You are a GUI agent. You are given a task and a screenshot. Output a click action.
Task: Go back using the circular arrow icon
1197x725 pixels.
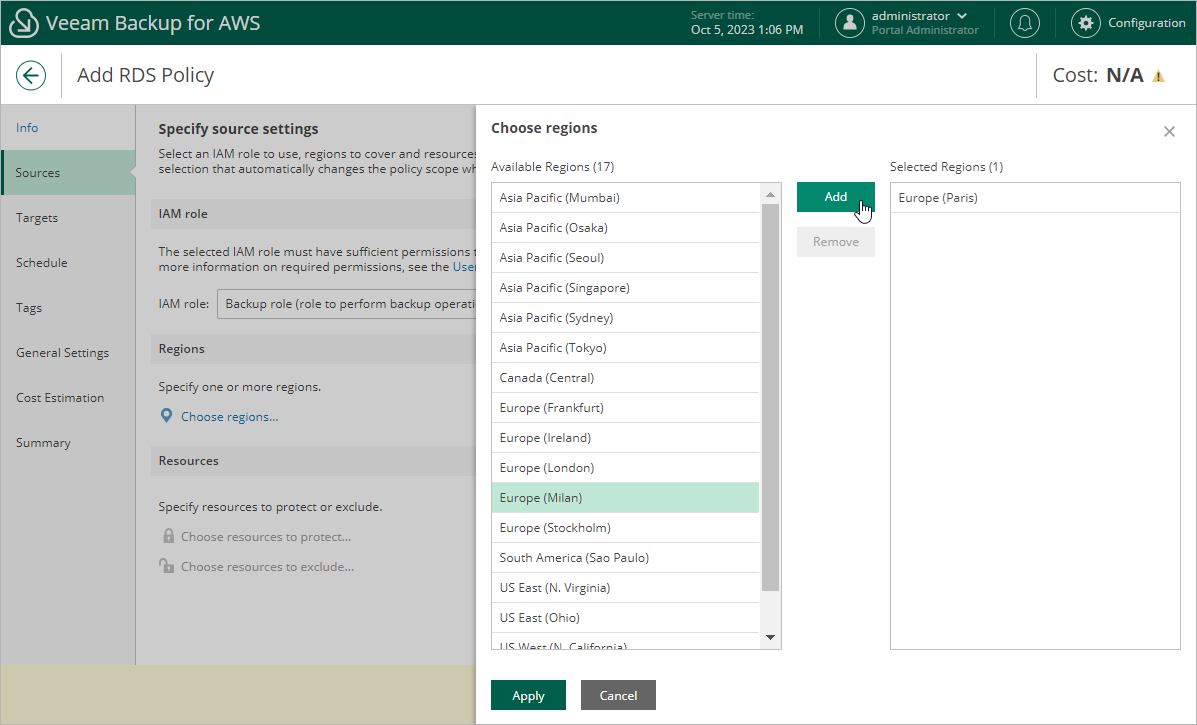tap(31, 76)
